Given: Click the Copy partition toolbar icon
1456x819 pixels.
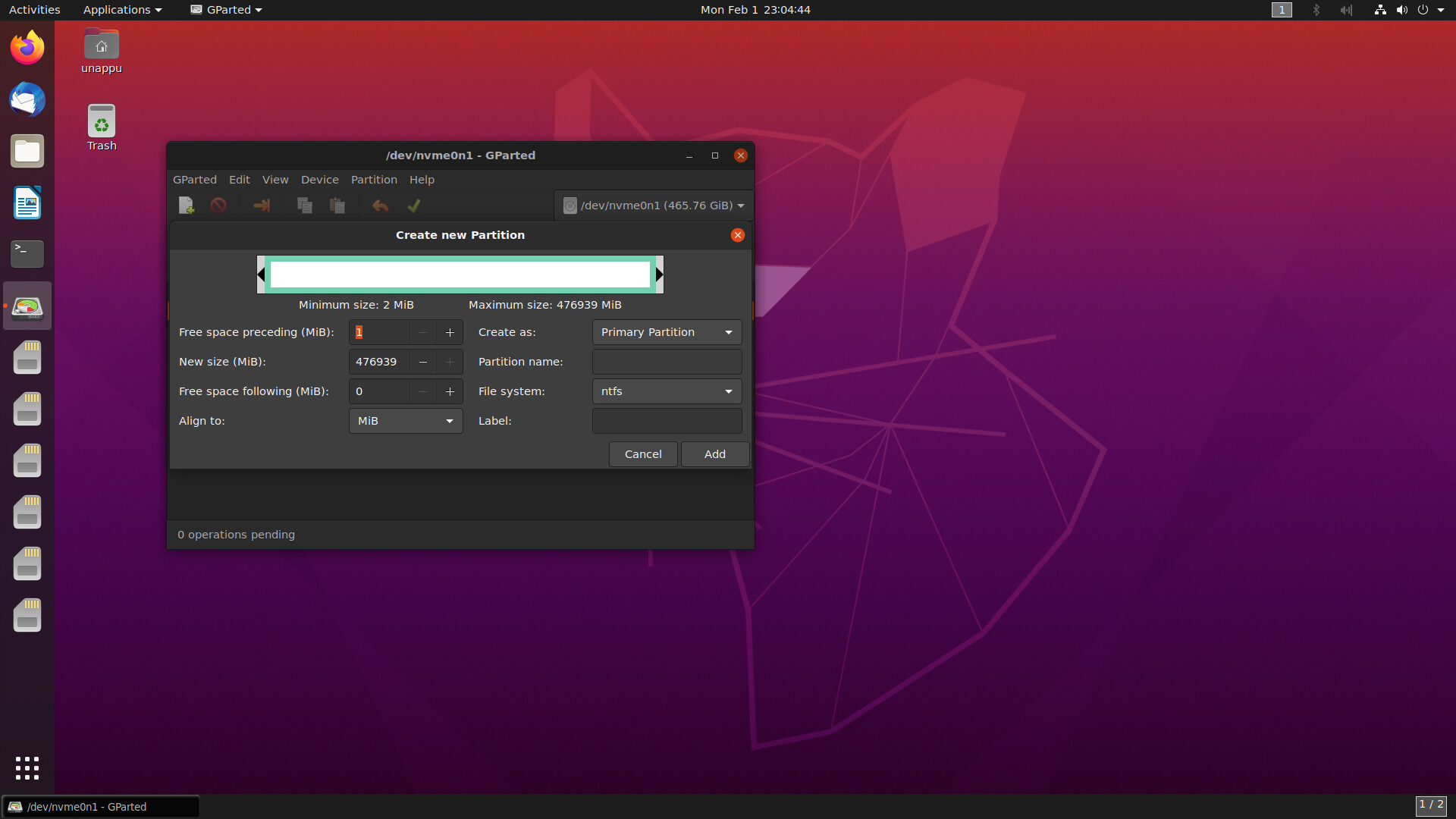Looking at the screenshot, I should pos(305,206).
